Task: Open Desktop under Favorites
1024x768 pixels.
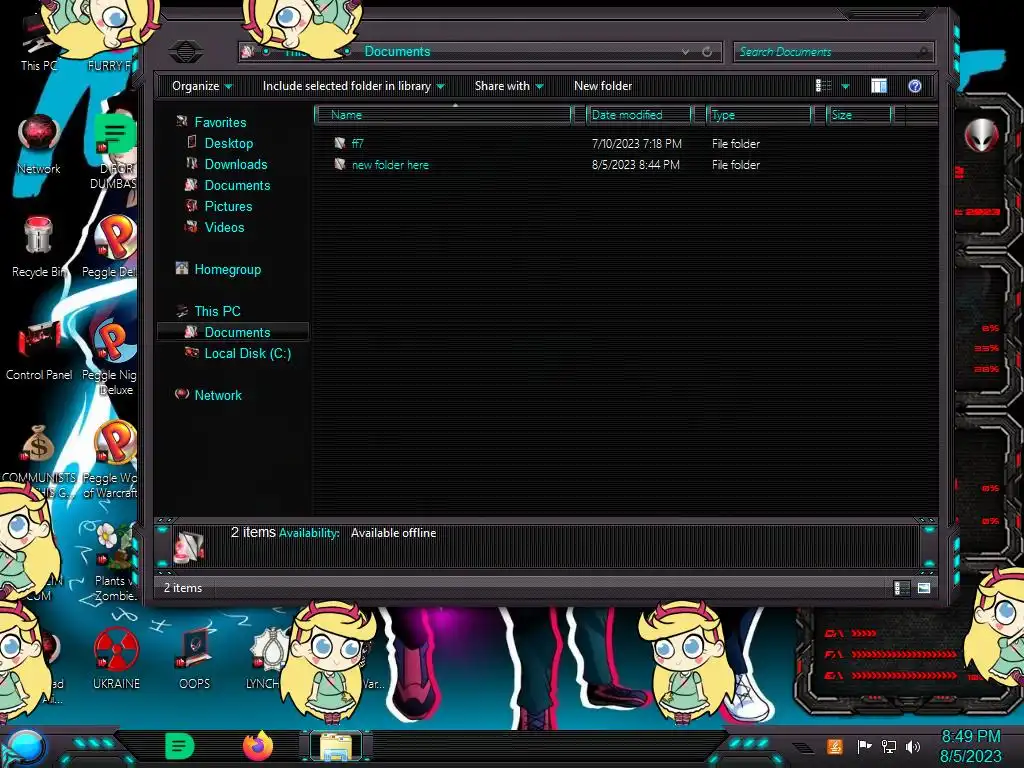Action: tap(229, 143)
